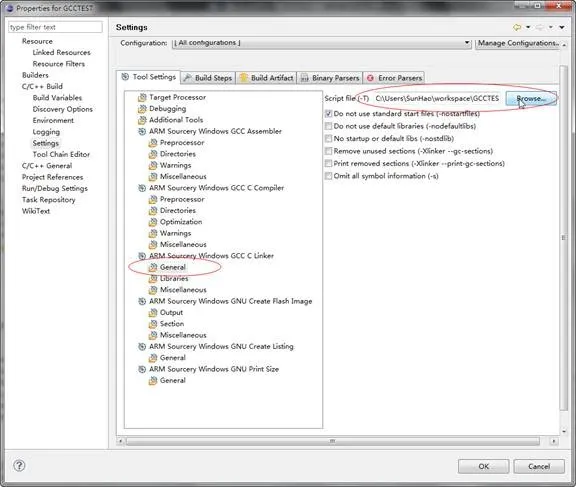Viewport: 576px width, 487px height.
Task: Open the Debugging settings icon
Action: coord(142,109)
